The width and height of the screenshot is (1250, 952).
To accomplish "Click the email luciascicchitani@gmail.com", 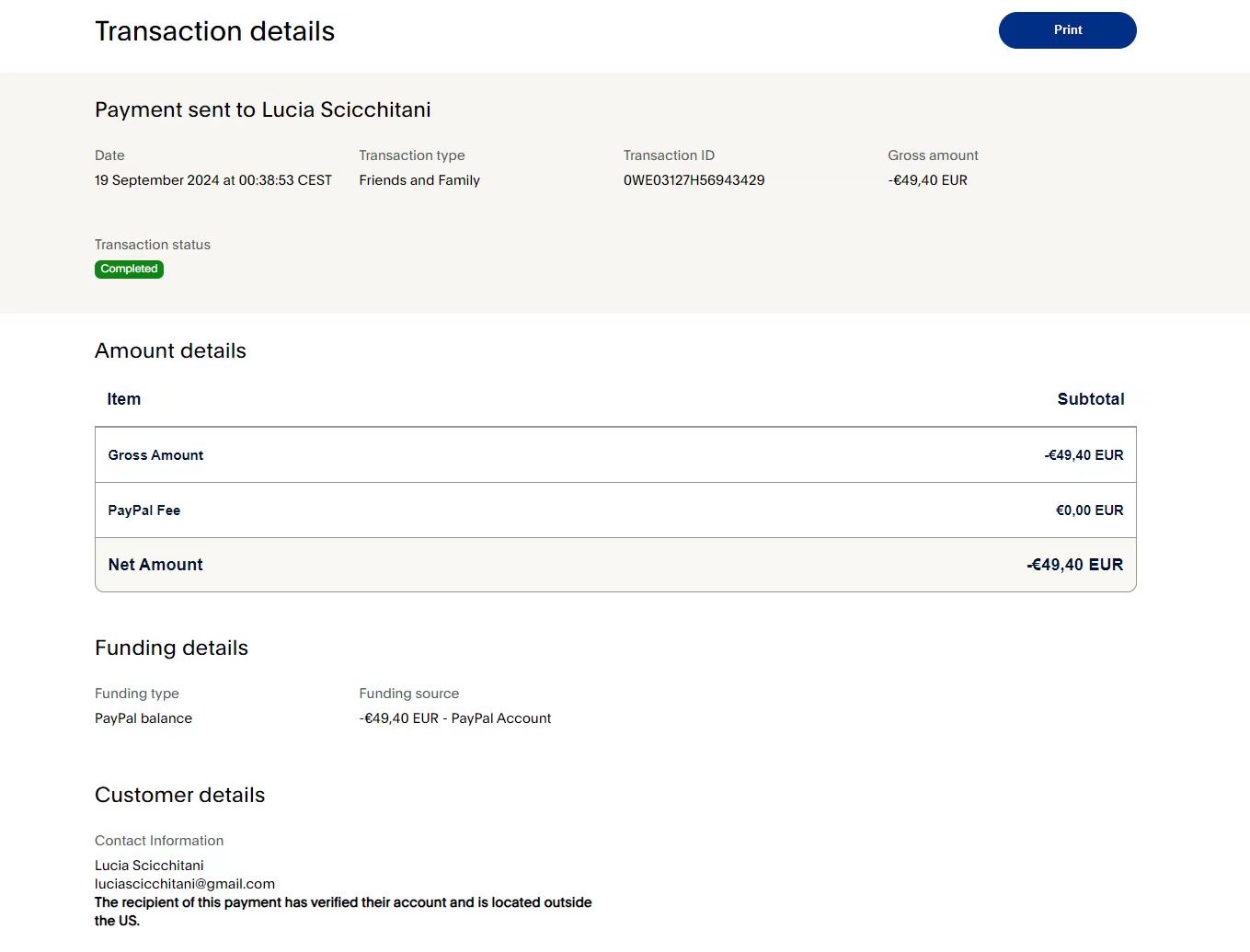I will click(185, 884).
